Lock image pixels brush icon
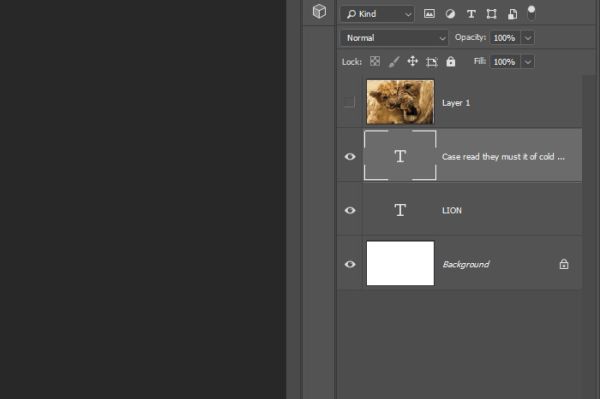 394,62
